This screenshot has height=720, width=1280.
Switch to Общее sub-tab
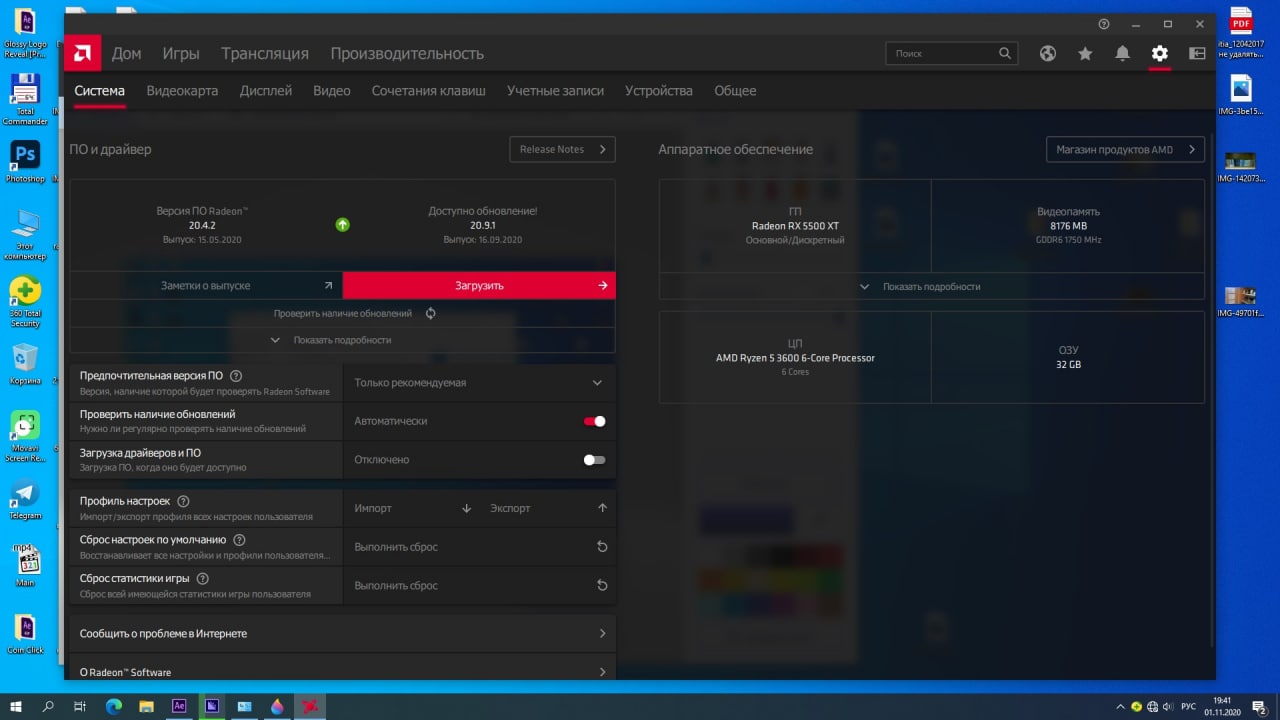point(735,91)
